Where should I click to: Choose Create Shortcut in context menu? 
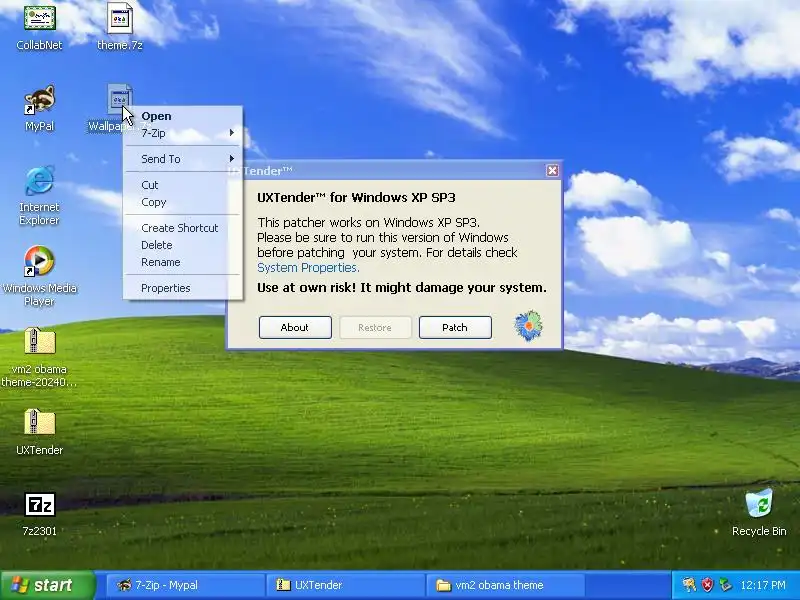(183, 228)
